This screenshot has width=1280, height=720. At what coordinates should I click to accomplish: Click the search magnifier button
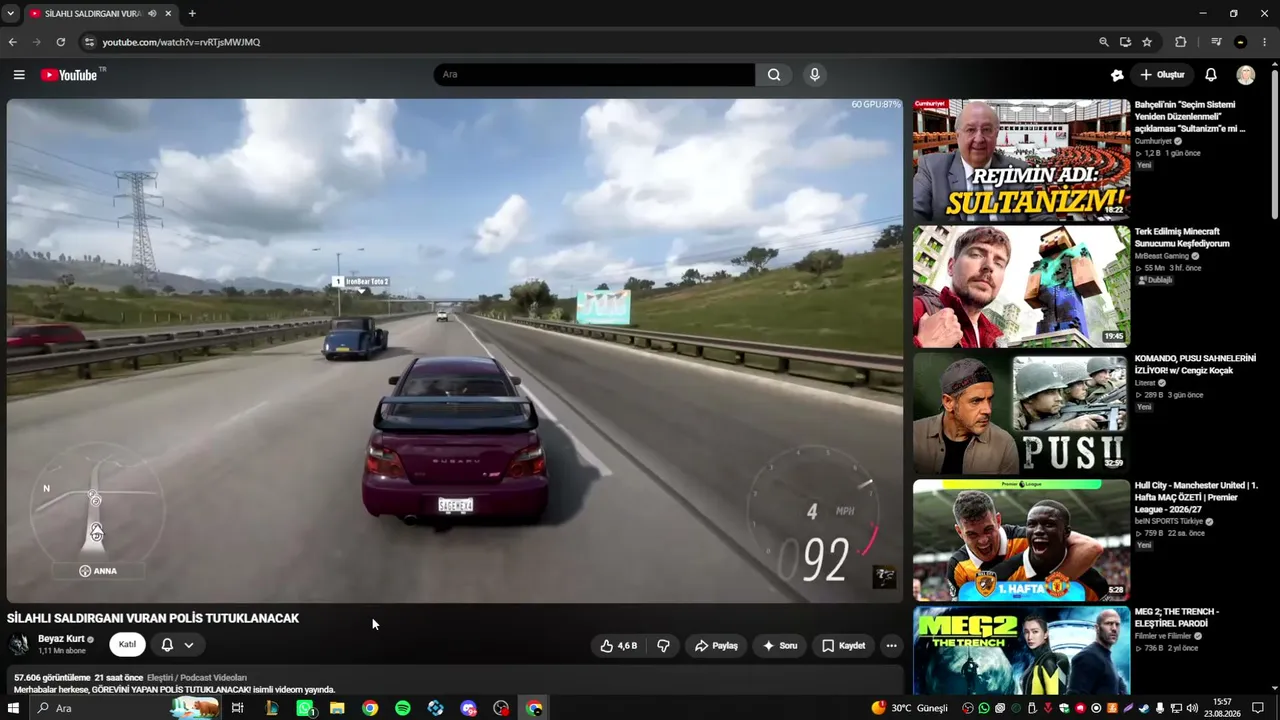pyautogui.click(x=774, y=75)
